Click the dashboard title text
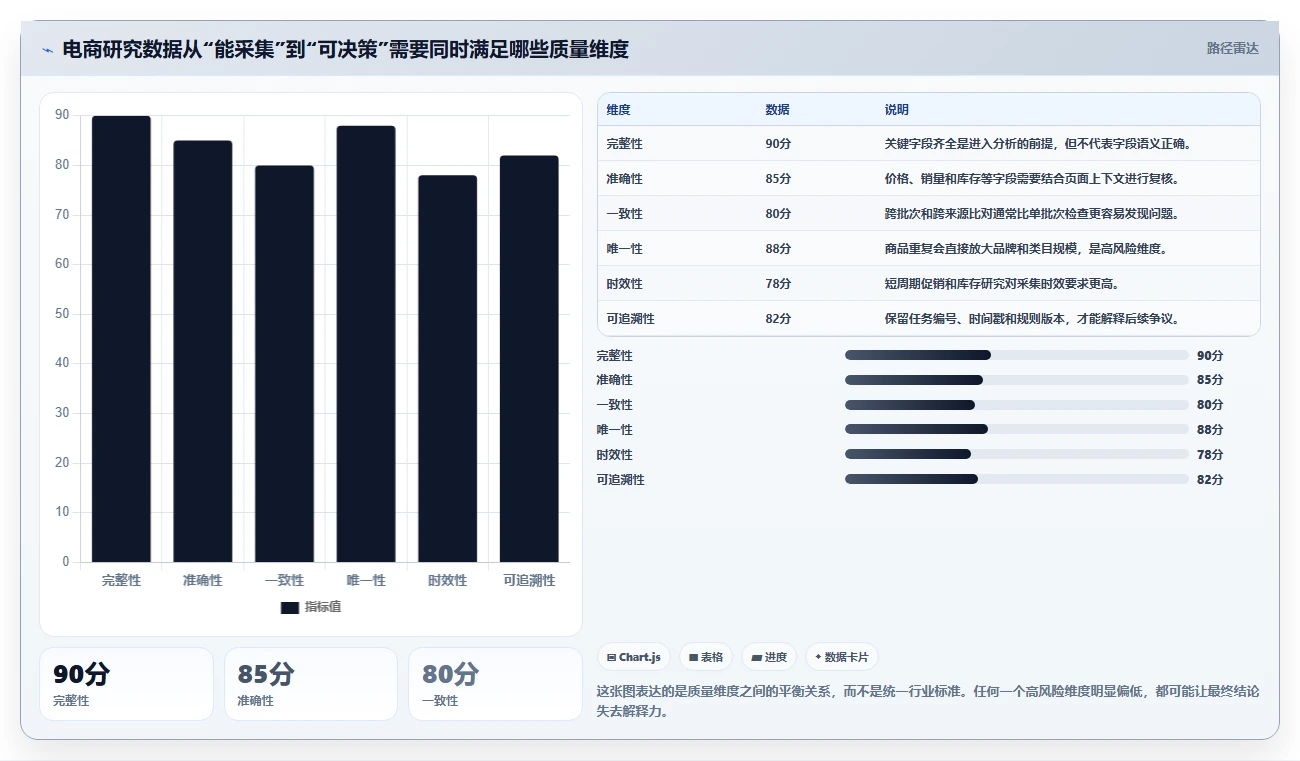 tap(346, 50)
